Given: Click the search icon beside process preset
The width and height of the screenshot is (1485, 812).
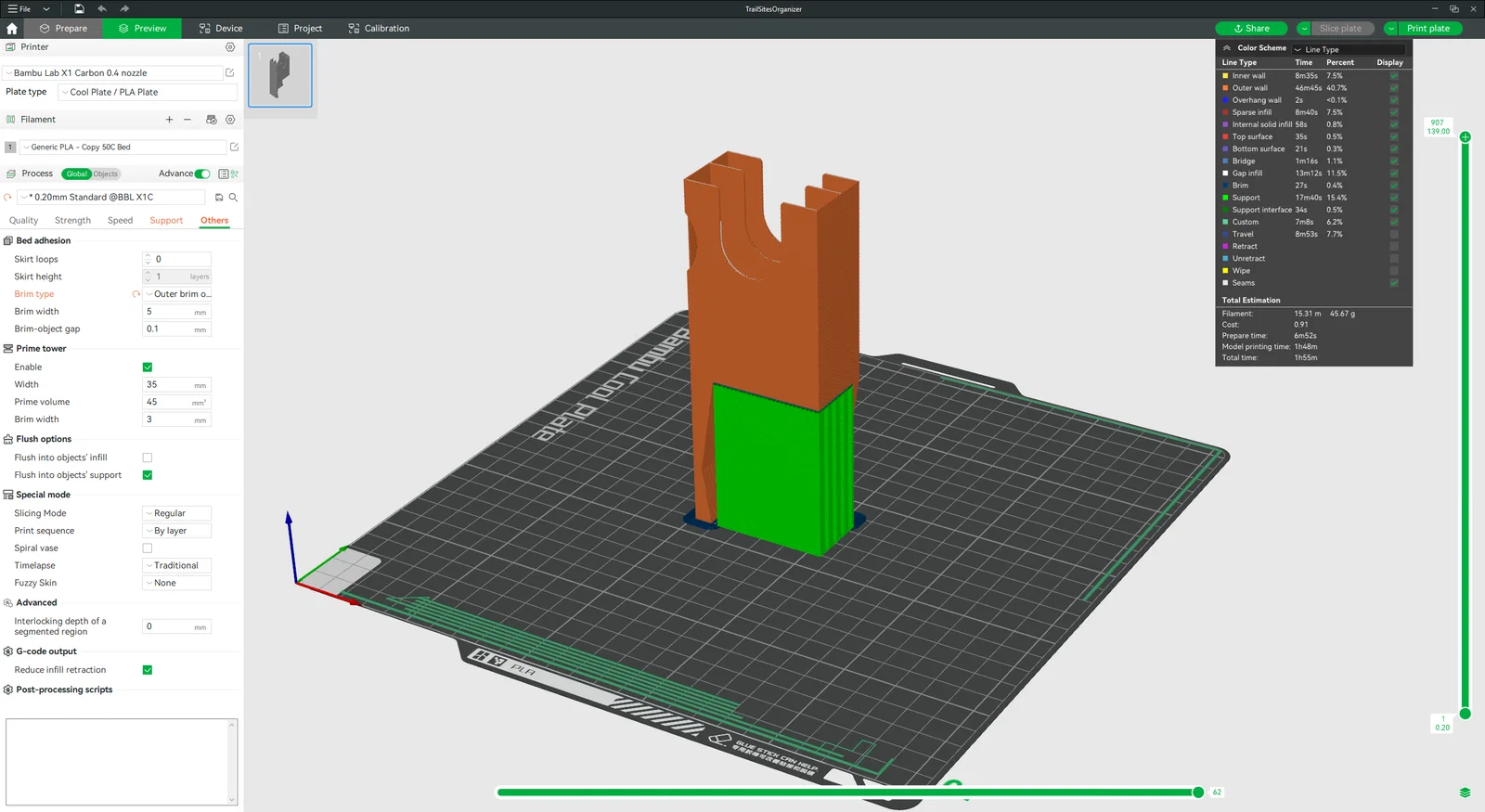Looking at the screenshot, I should click(234, 198).
